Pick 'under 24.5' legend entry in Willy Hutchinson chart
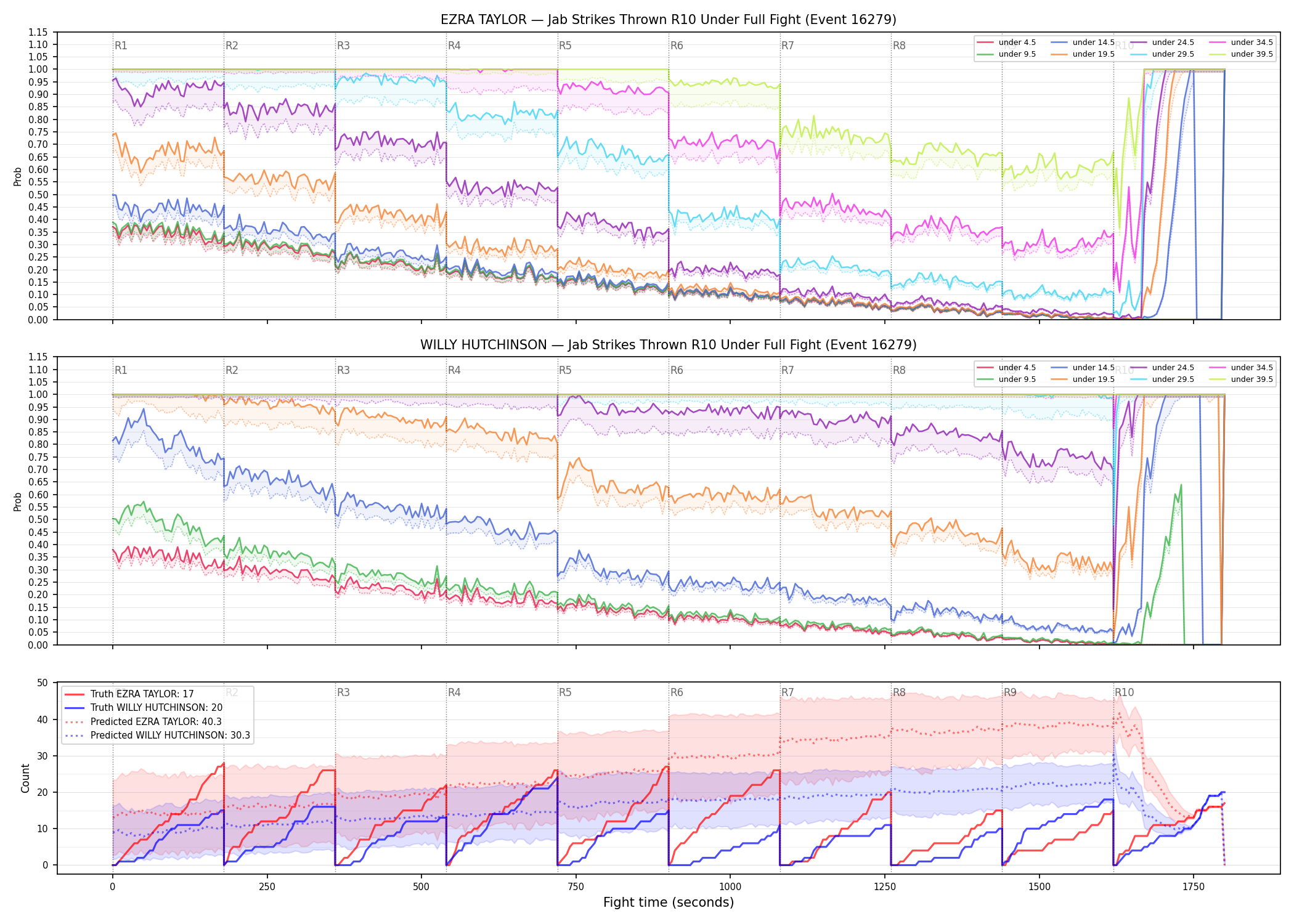1294x924 pixels. click(1162, 368)
